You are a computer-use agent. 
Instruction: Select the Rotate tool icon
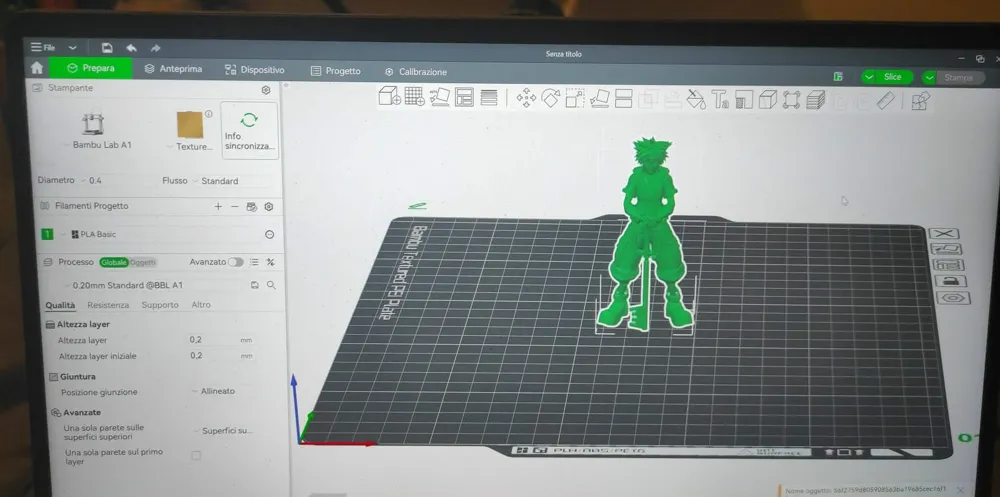pyautogui.click(x=550, y=98)
